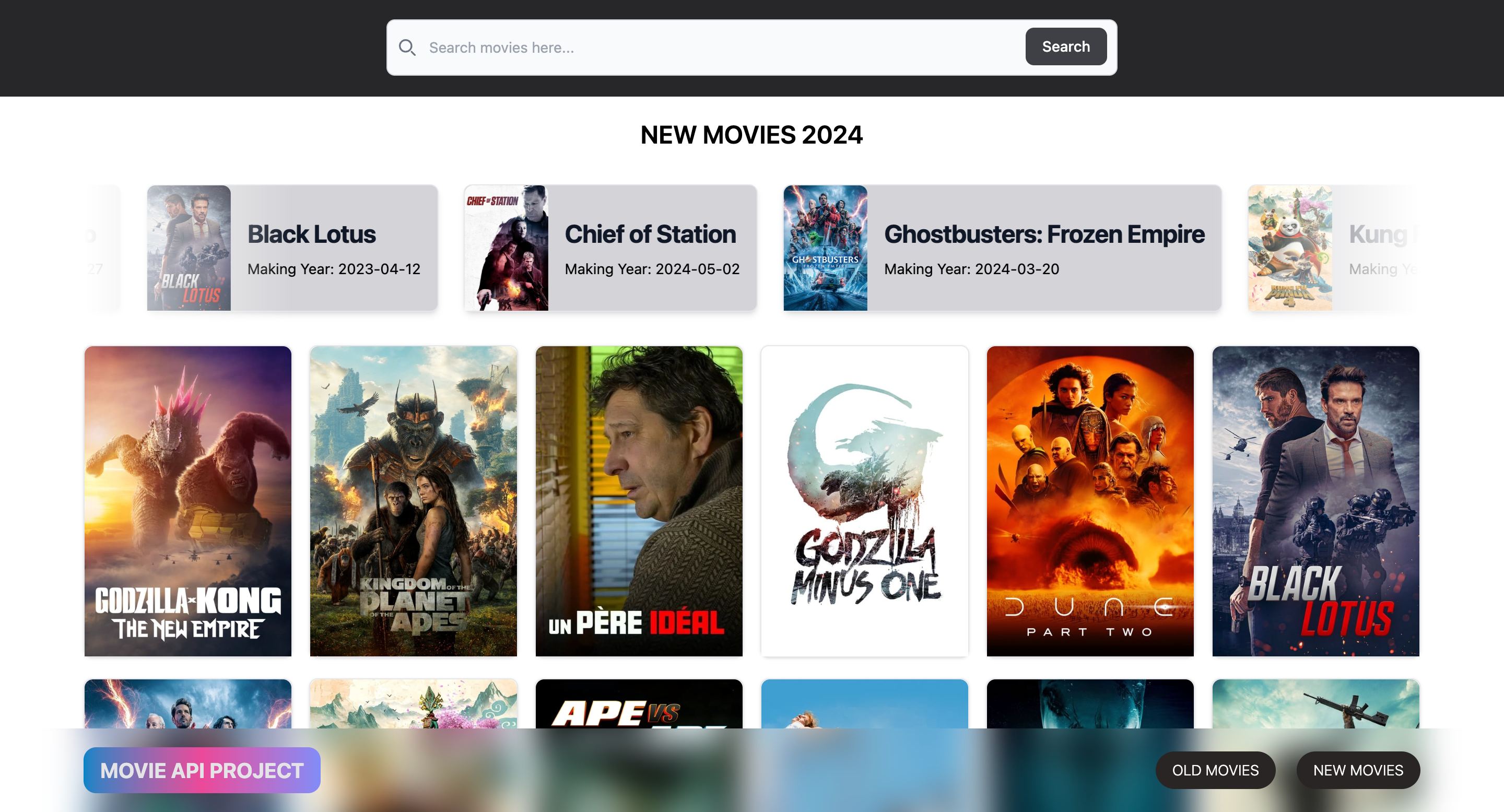Select the Kung Fu Panda carousel poster
The width and height of the screenshot is (1504, 812).
[1290, 248]
